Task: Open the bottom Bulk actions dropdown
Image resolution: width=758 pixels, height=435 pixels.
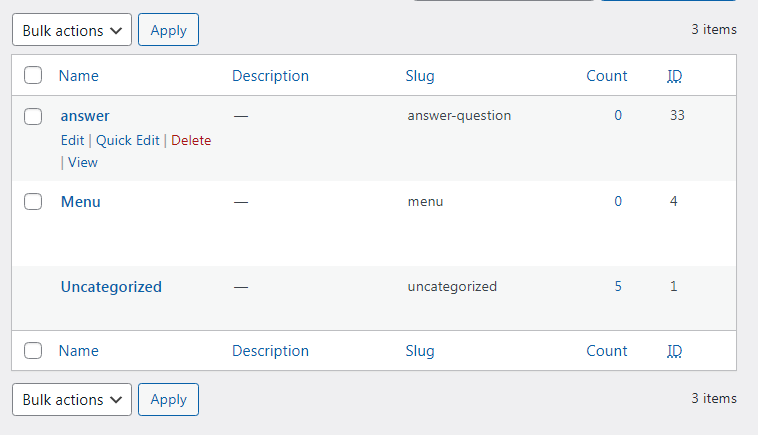Action: pos(72,399)
